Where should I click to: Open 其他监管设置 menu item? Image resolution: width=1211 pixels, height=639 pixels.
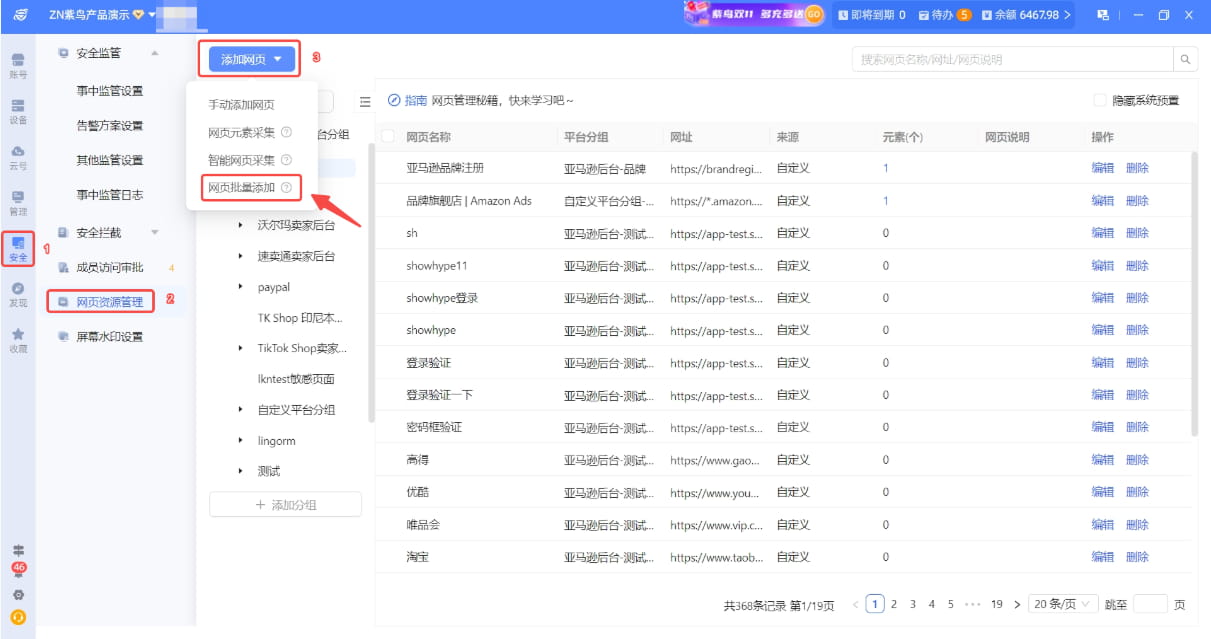point(110,160)
